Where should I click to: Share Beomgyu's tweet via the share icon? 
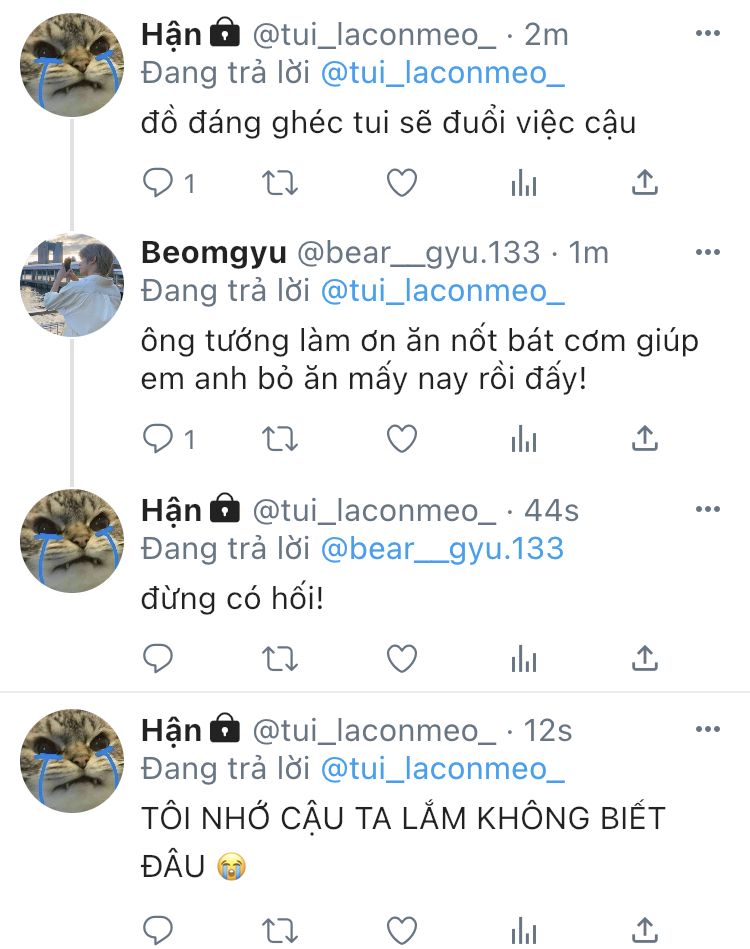point(645,438)
